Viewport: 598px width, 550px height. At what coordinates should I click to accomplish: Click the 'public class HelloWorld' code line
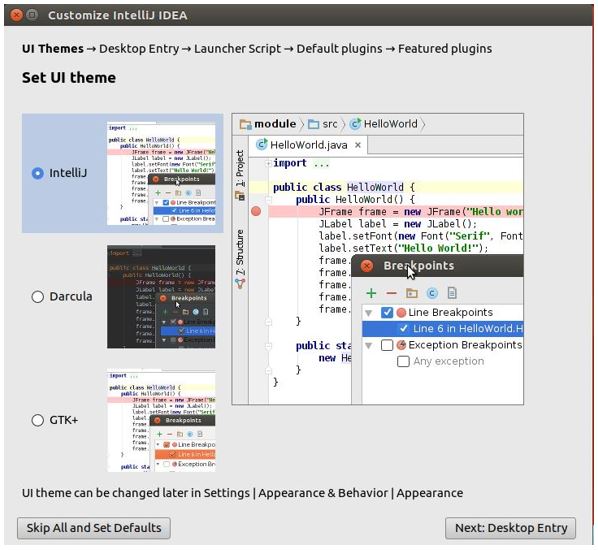(343, 187)
